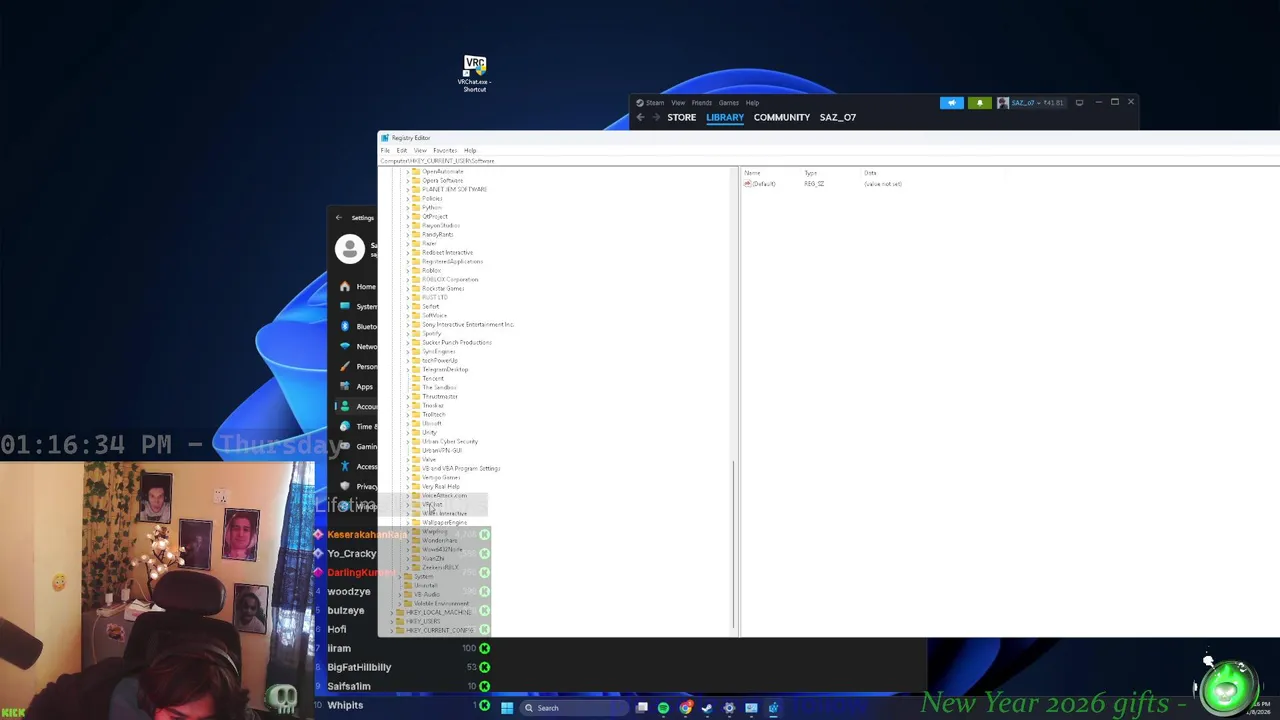Click Steam back navigation arrow
The width and height of the screenshot is (1280, 720).
pos(640,117)
